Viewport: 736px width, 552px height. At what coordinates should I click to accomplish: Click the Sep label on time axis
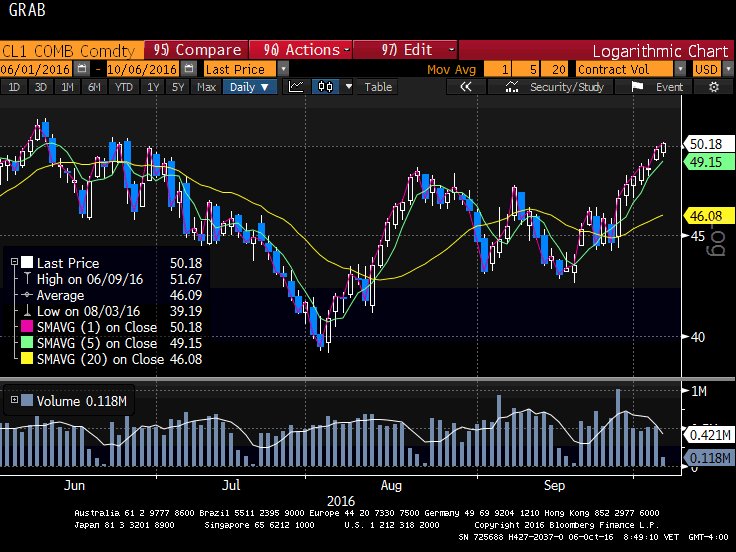pos(554,485)
